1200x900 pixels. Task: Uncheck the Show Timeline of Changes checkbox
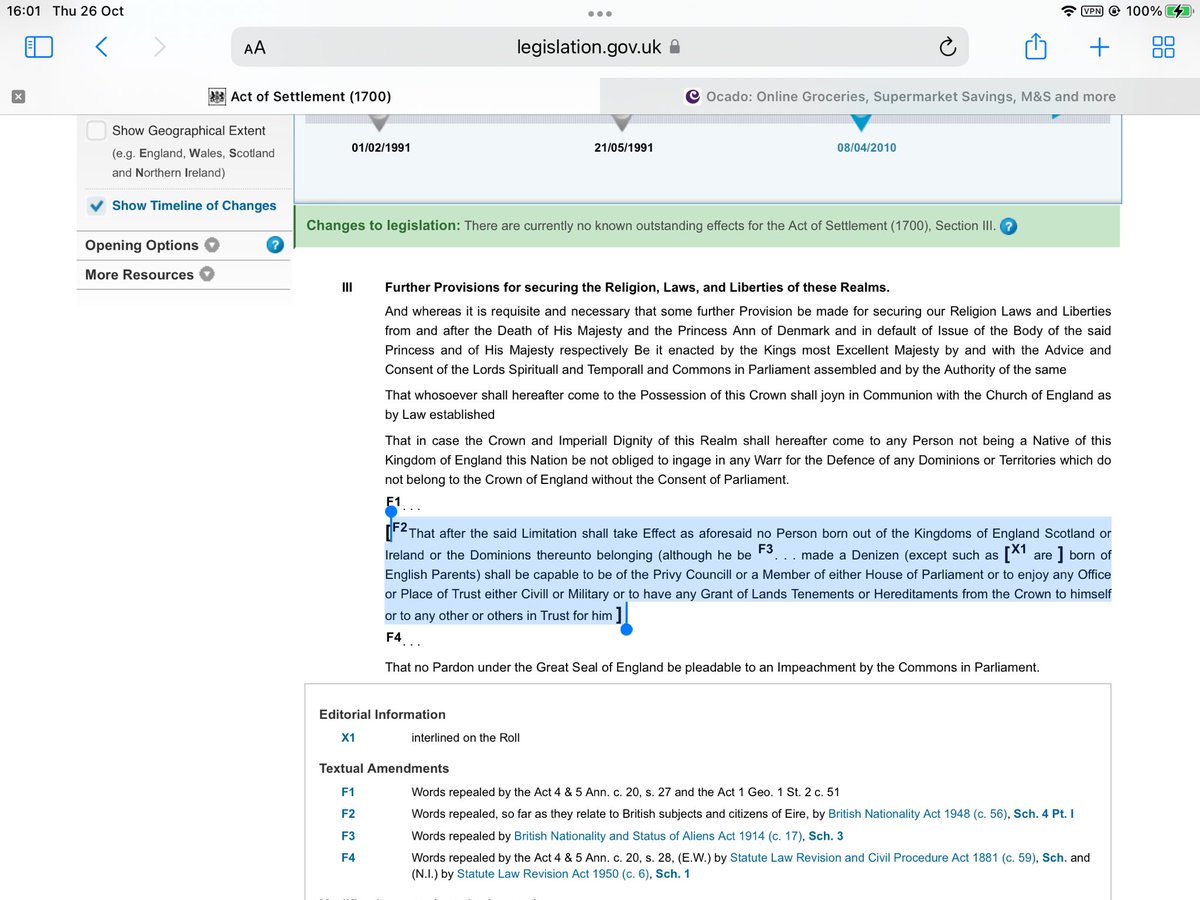[x=96, y=206]
